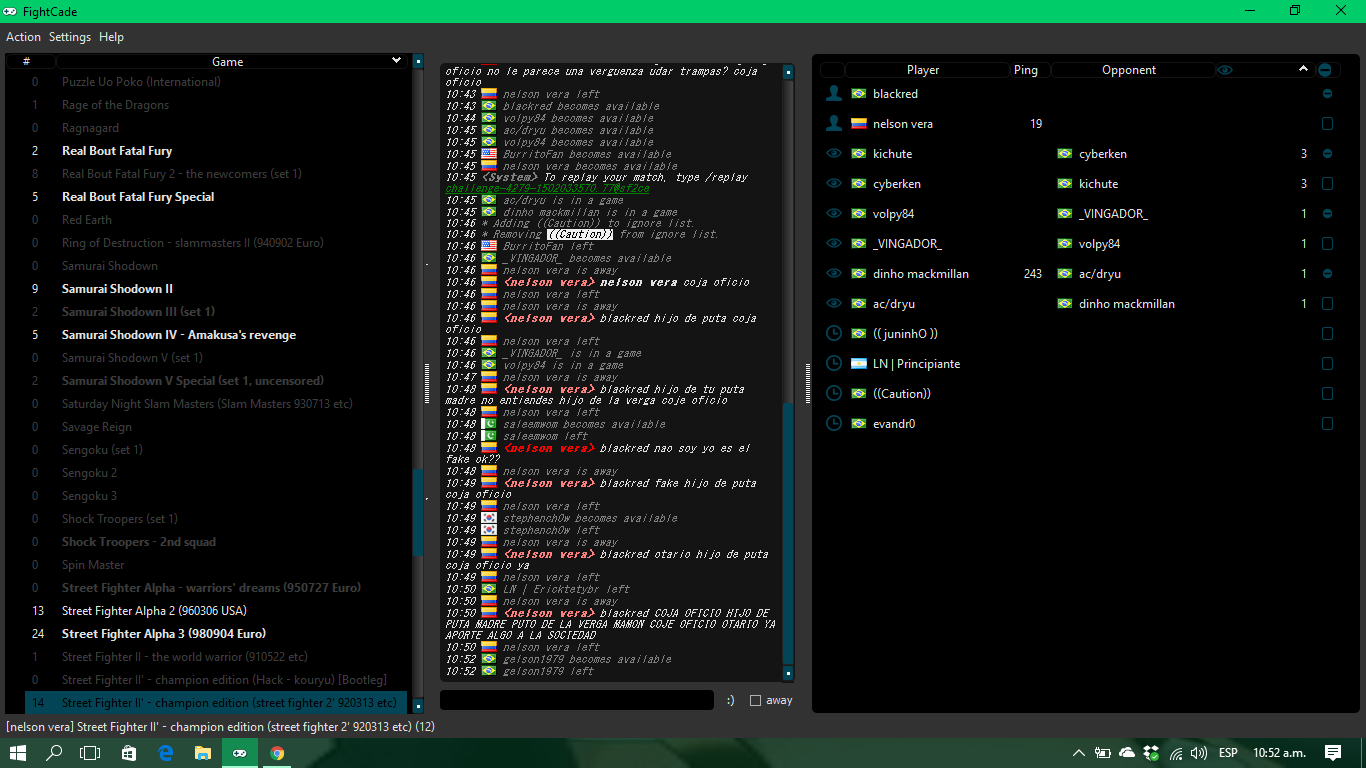Click the spectate eye icon beside volpy84
The image size is (1366, 768).
coord(834,214)
